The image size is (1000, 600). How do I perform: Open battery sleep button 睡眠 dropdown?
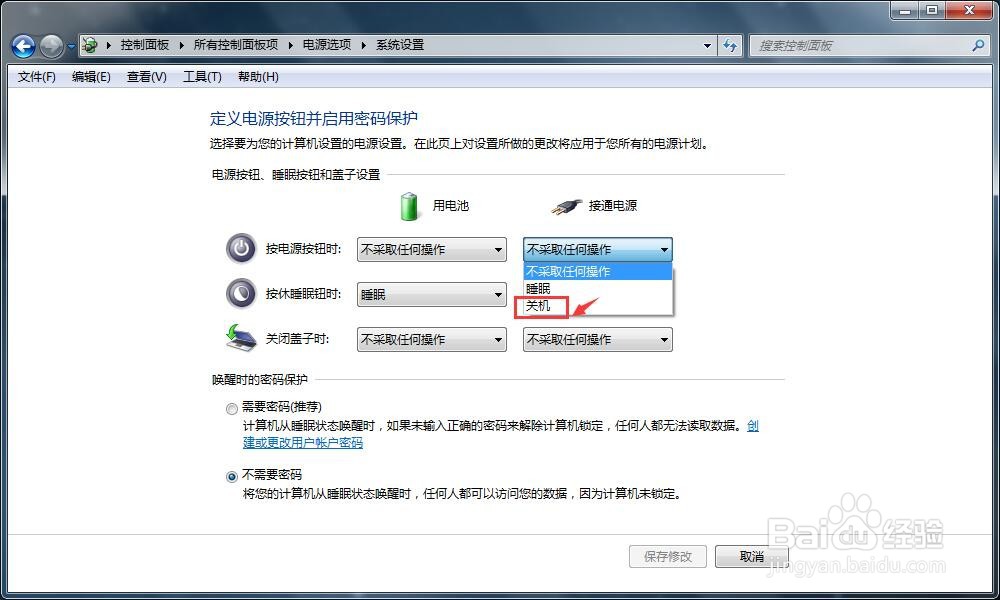click(432, 295)
